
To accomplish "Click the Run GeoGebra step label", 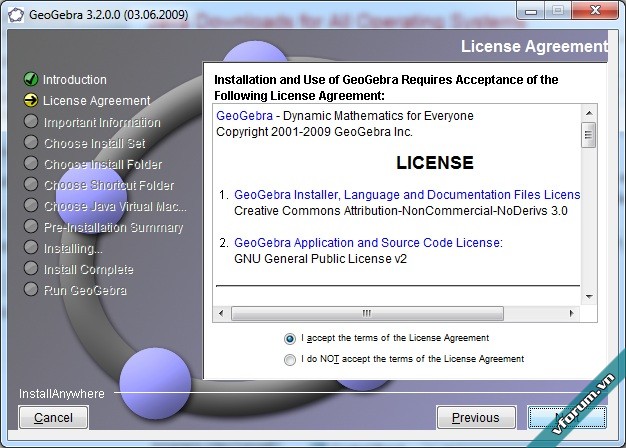I will [85, 290].
